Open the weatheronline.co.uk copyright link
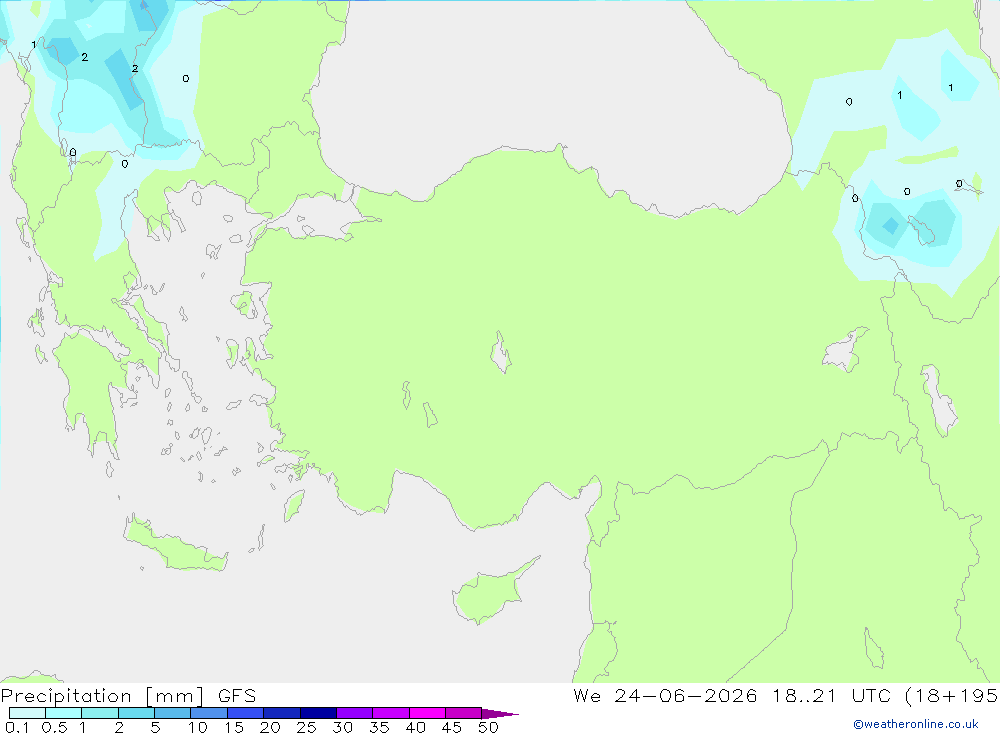Viewport: 1000px width, 733px height. pyautogui.click(x=916, y=724)
